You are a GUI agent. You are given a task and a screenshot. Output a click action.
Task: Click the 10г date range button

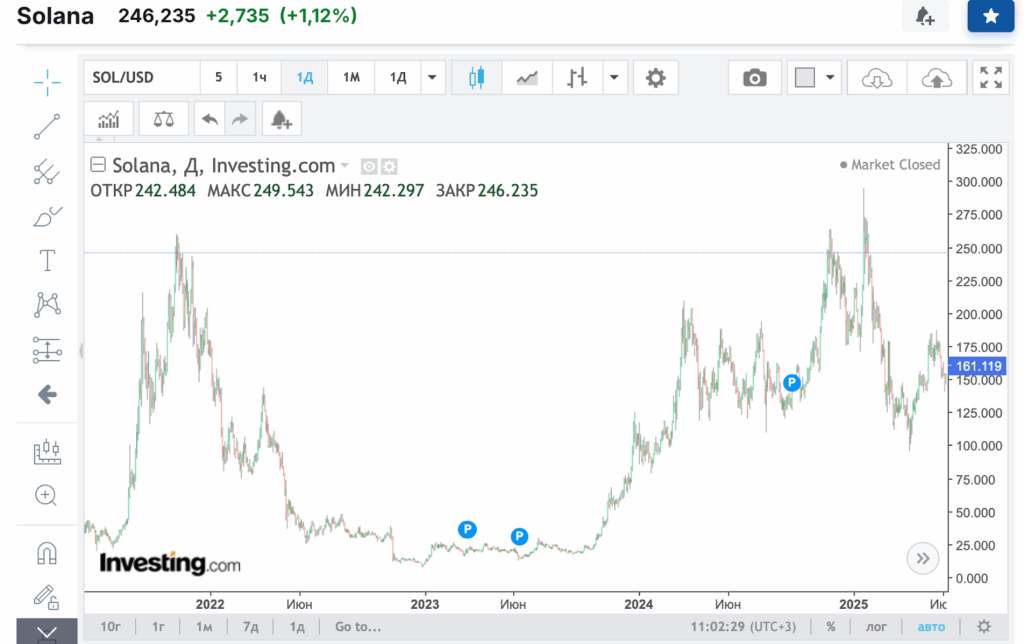(x=111, y=627)
